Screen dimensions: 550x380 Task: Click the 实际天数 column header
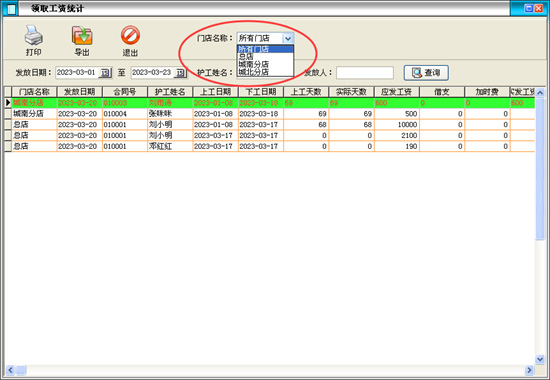[351, 92]
